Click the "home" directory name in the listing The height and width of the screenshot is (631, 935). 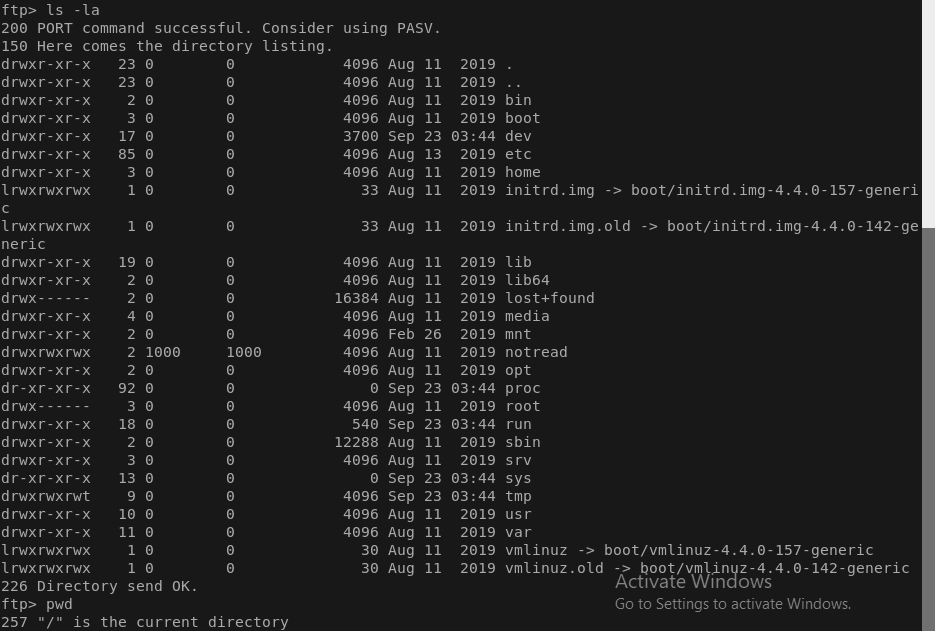tap(522, 172)
